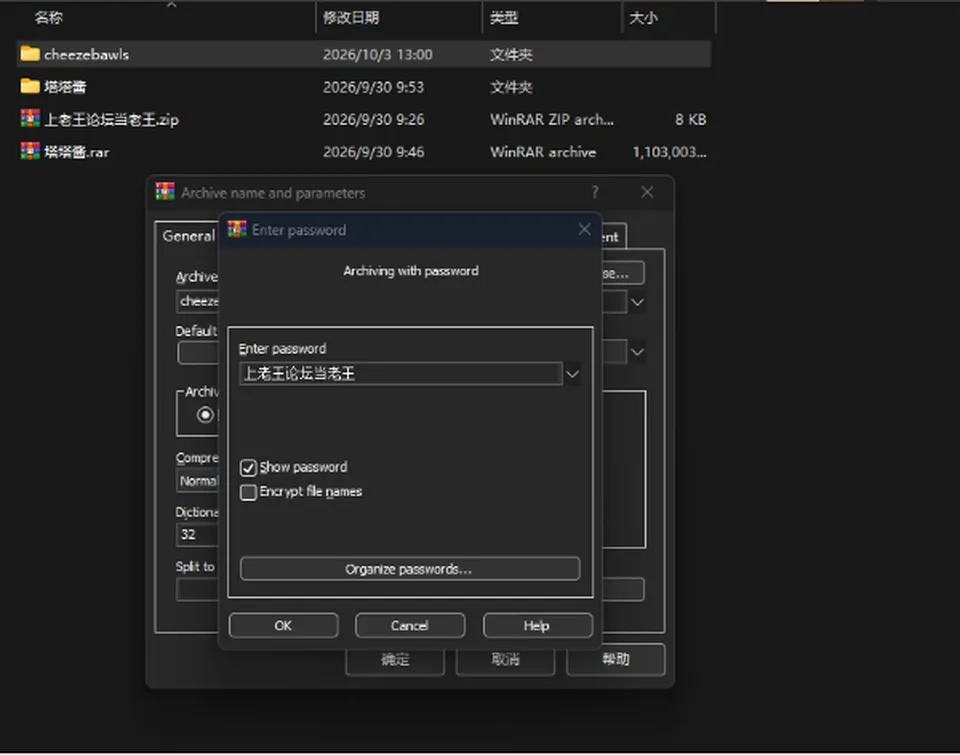Click 取消 in the Archive name and parameters window
The height and width of the screenshot is (755, 960).
(x=505, y=659)
